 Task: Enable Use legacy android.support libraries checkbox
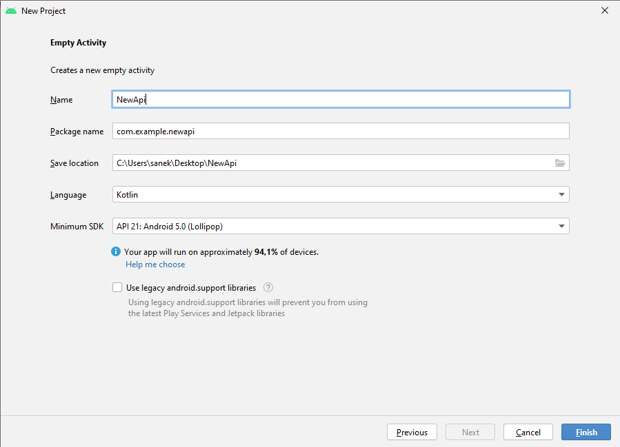118,288
